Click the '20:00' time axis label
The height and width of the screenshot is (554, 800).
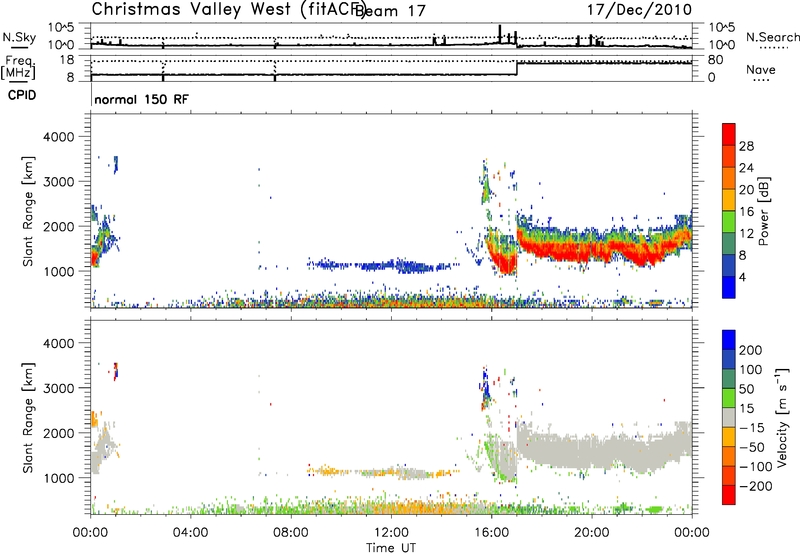click(591, 533)
